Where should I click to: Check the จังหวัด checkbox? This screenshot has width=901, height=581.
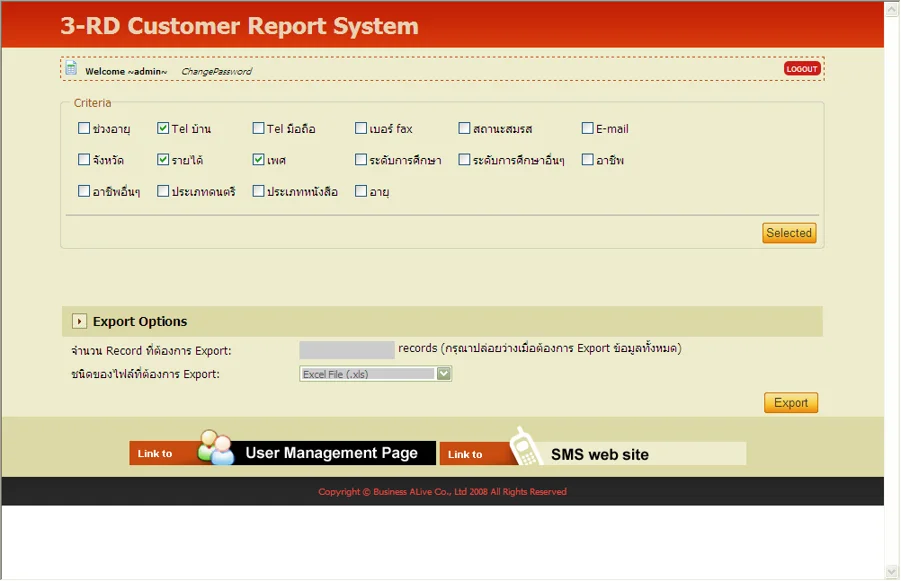(x=84, y=159)
